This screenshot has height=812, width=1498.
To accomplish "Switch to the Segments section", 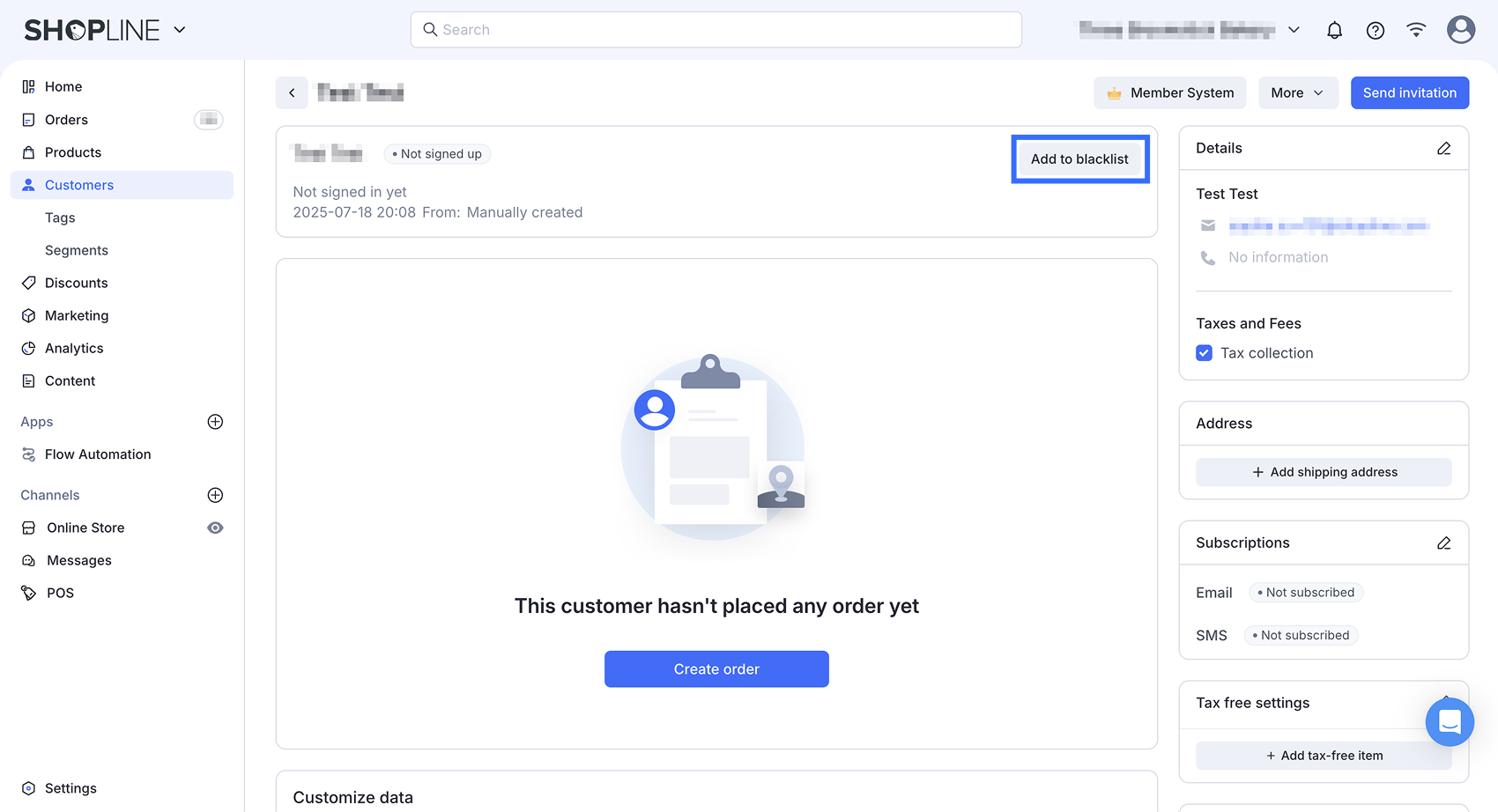I will (x=77, y=249).
